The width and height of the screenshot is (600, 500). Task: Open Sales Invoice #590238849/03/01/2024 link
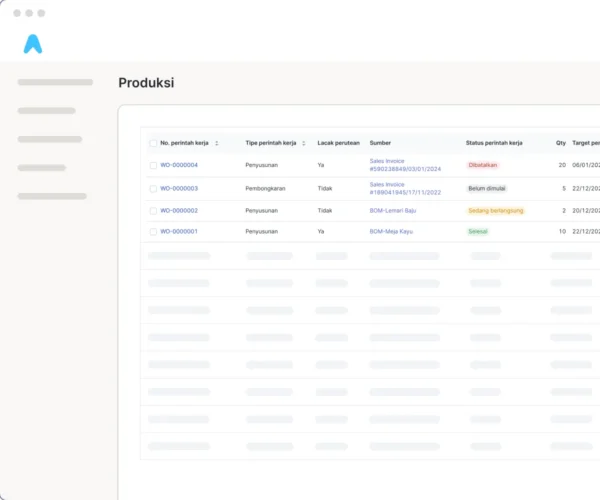(x=405, y=165)
